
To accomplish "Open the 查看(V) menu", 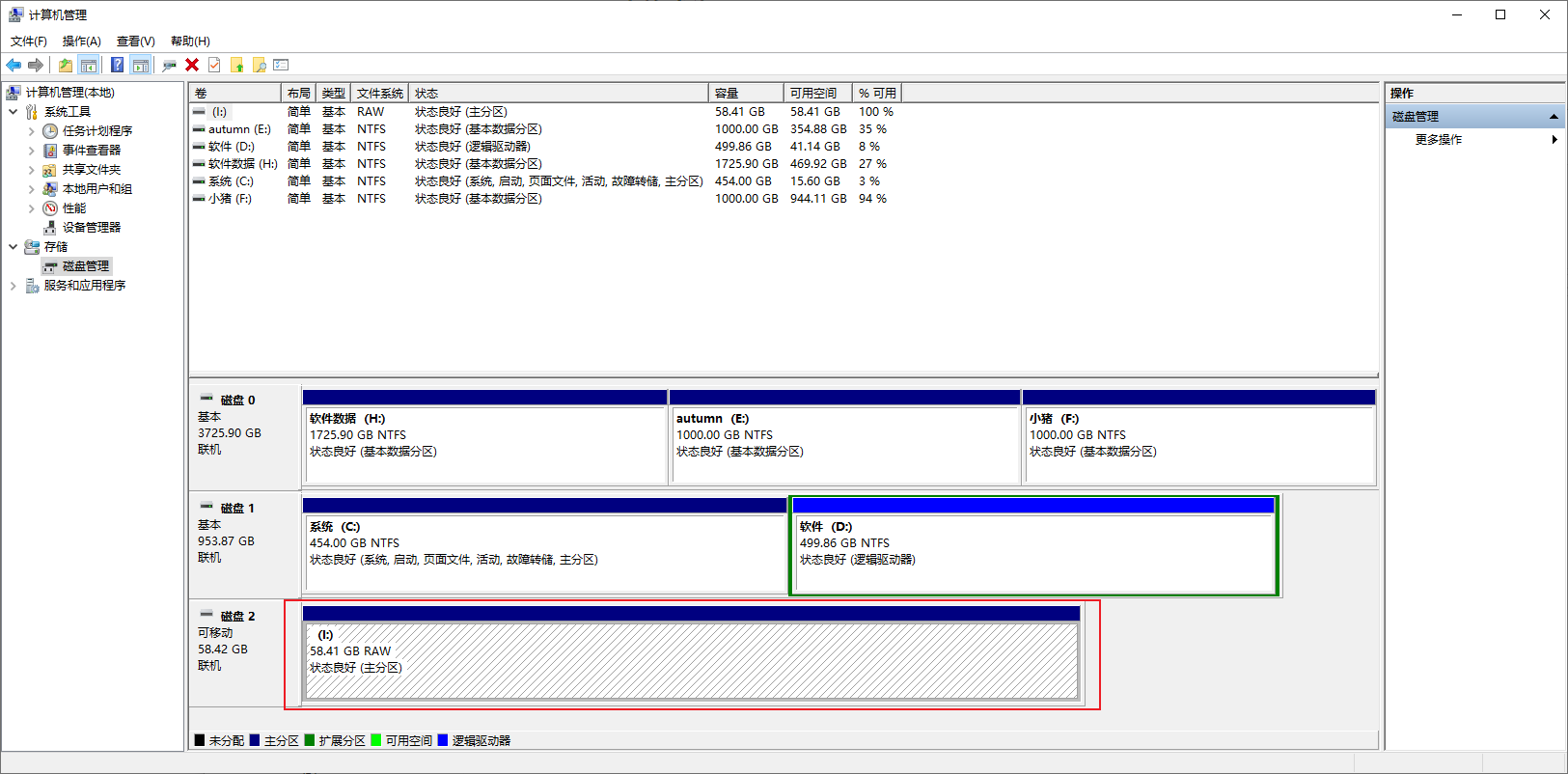I will tap(136, 41).
